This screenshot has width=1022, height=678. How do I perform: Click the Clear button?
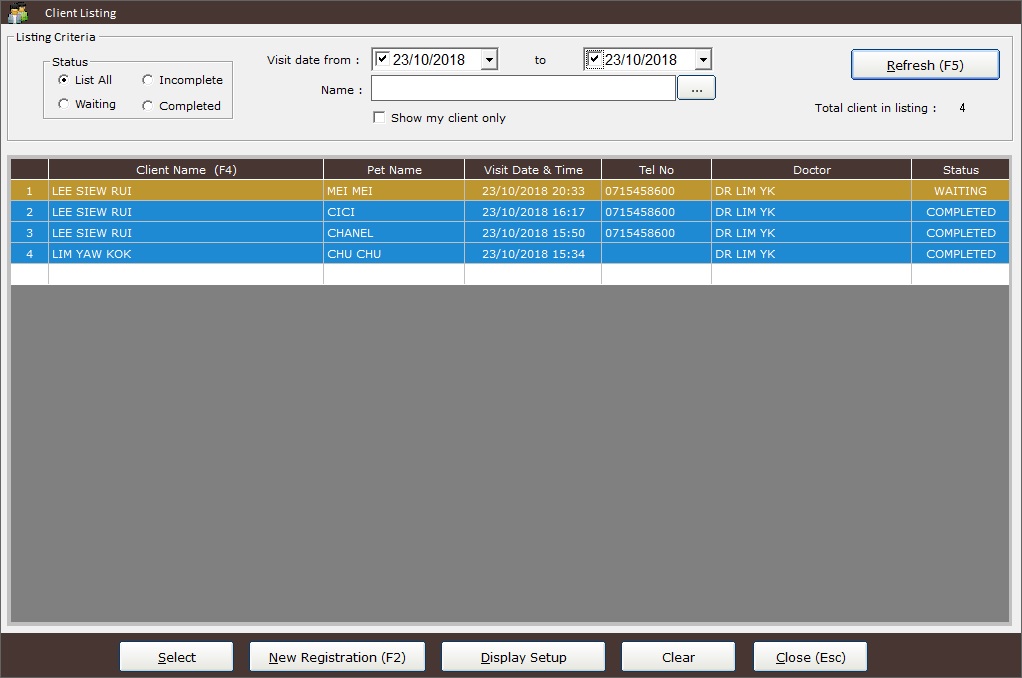[678, 657]
